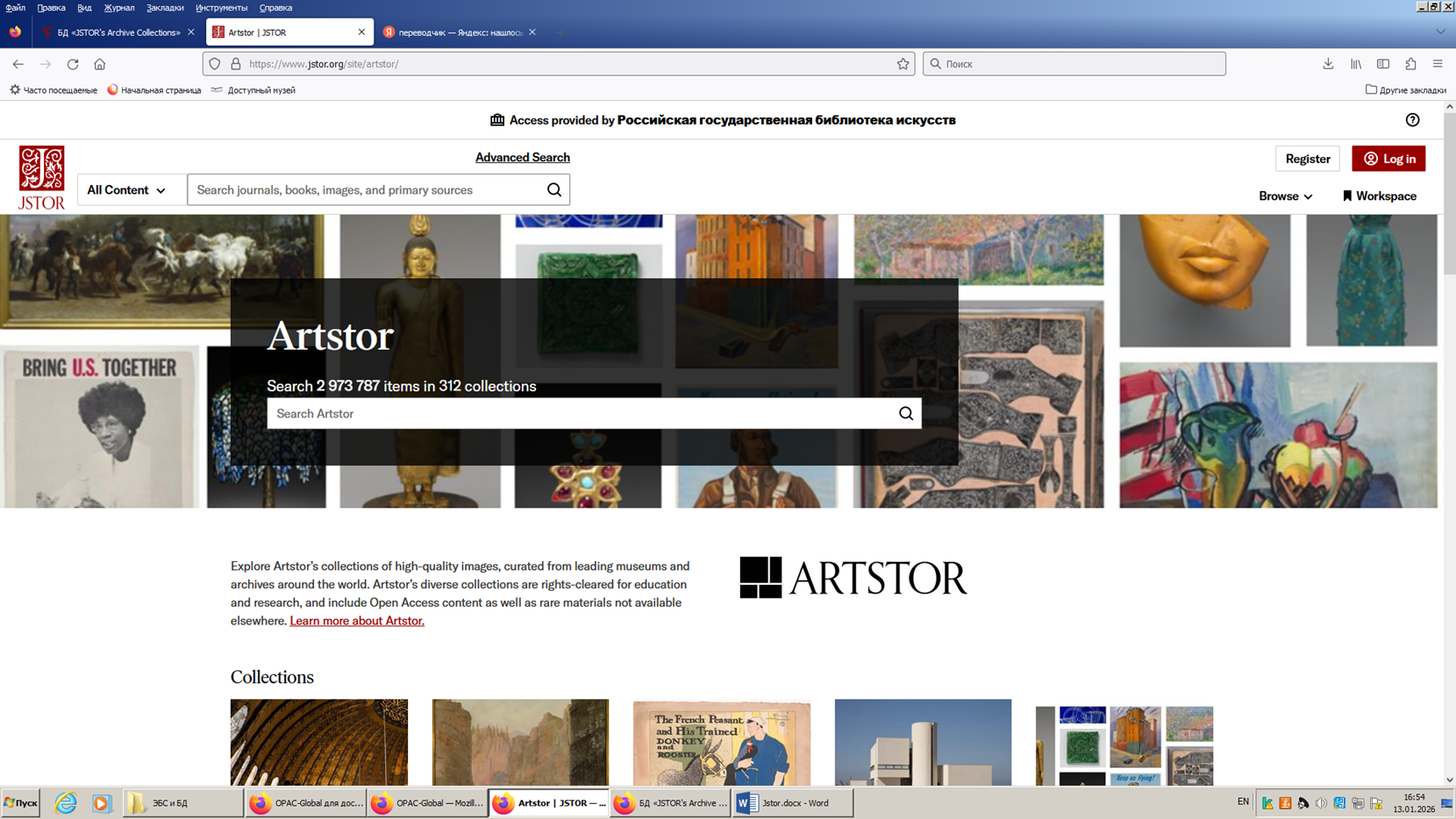
Task: Click the top search bar magnifier icon
Action: (553, 190)
